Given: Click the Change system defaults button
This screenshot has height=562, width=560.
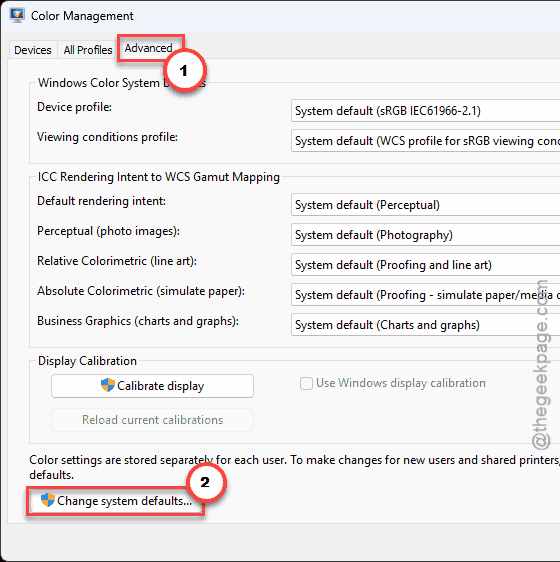Looking at the screenshot, I should click(116, 501).
